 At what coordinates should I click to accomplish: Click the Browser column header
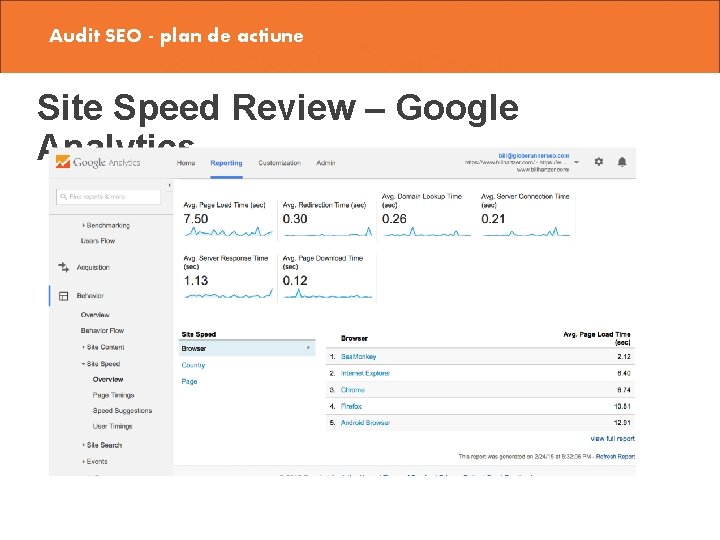click(354, 338)
